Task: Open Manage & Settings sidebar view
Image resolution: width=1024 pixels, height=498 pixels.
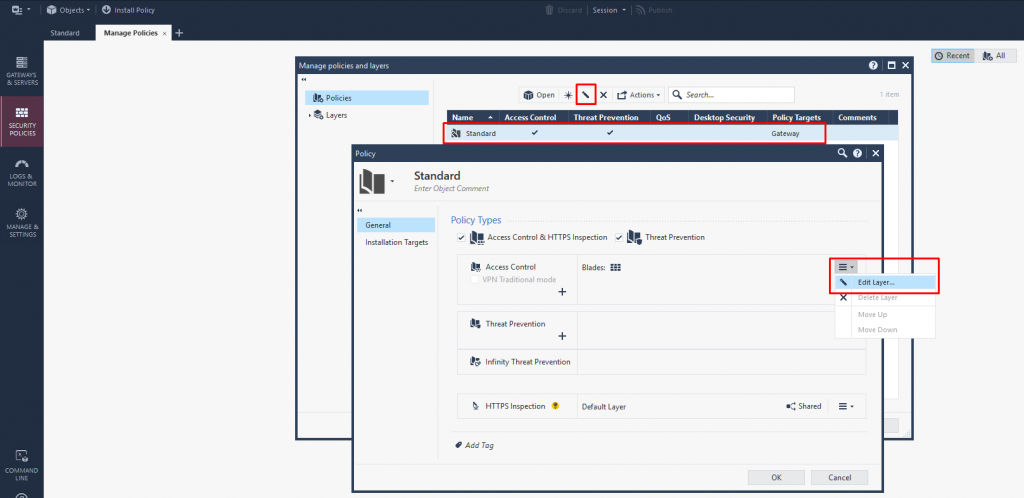Action: coord(21,222)
